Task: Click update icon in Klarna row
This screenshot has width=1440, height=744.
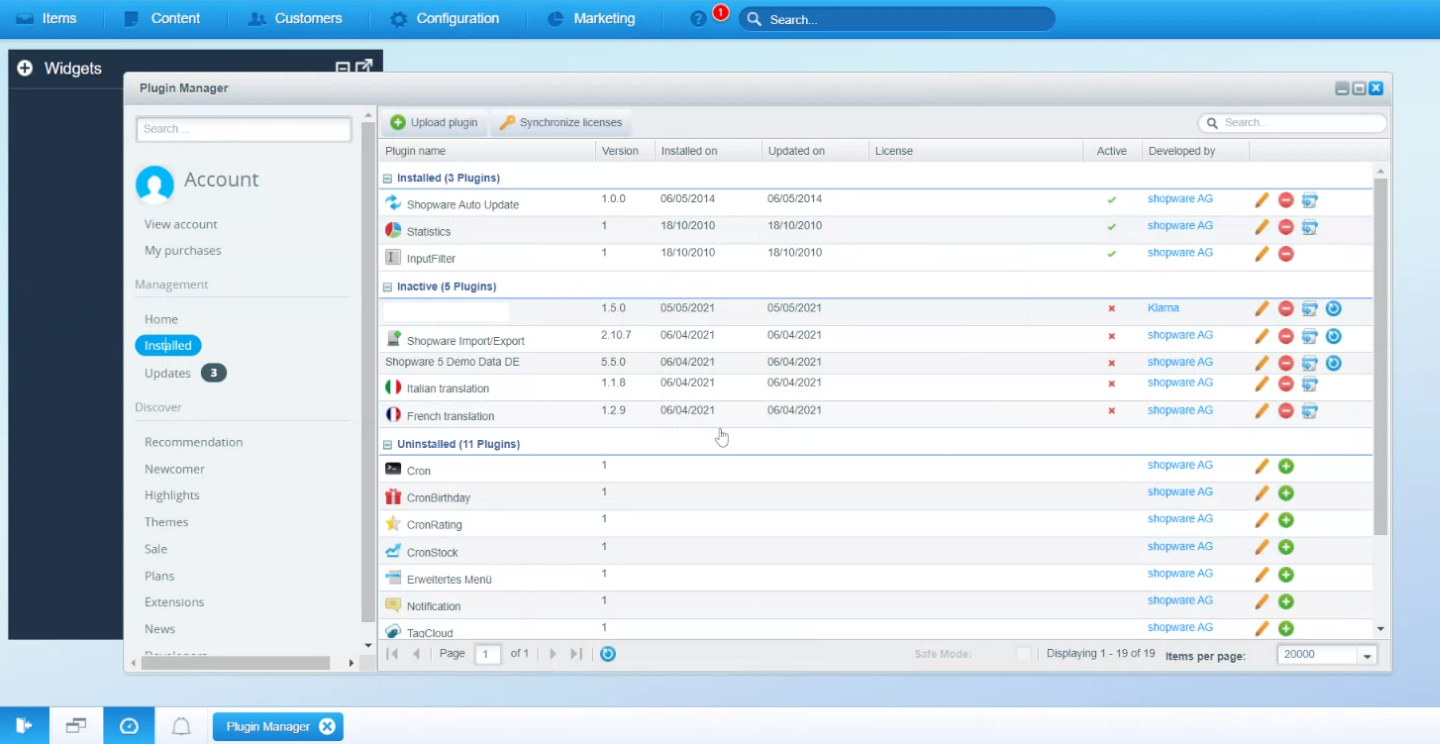Action: pos(1333,309)
